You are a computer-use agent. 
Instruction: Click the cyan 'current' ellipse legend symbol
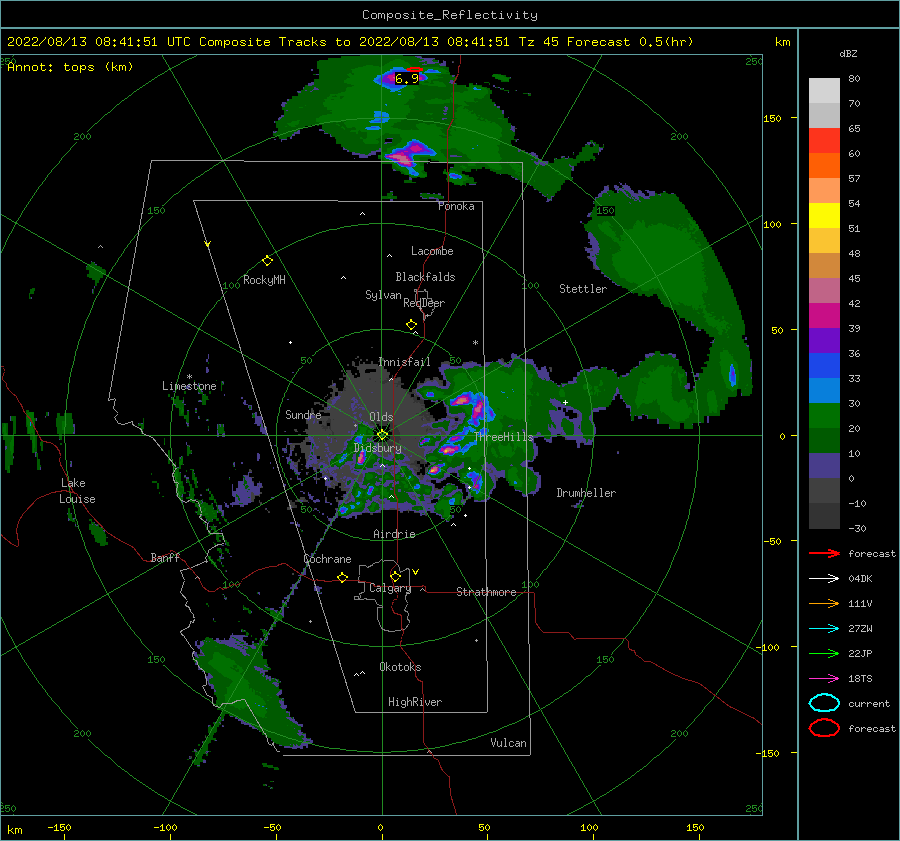824,703
